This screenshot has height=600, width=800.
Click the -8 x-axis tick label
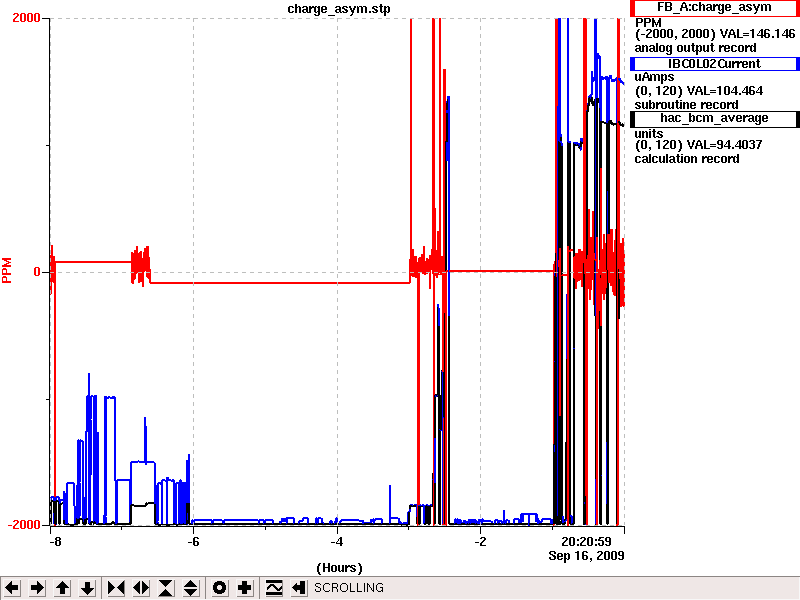tap(55, 542)
